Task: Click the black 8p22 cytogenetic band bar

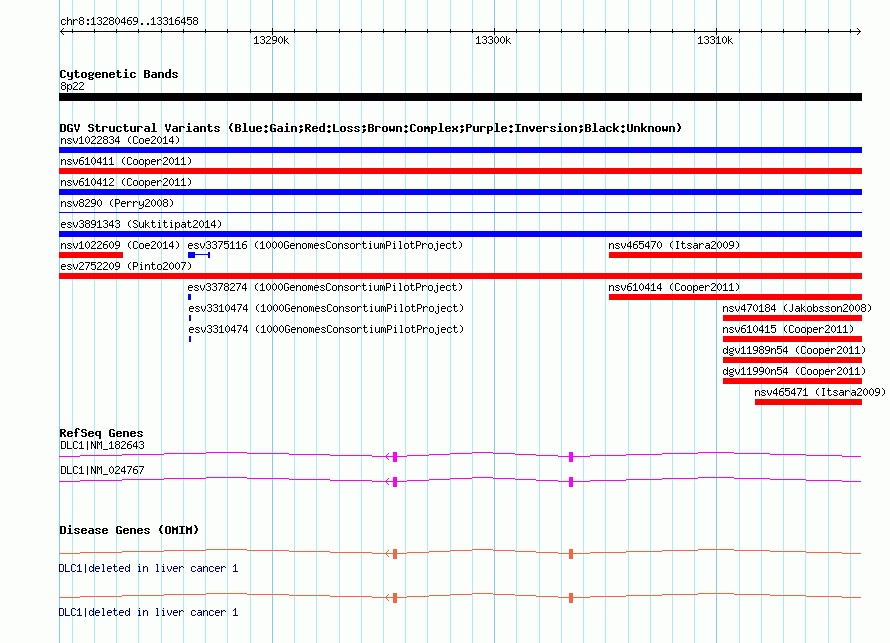Action: (460, 97)
